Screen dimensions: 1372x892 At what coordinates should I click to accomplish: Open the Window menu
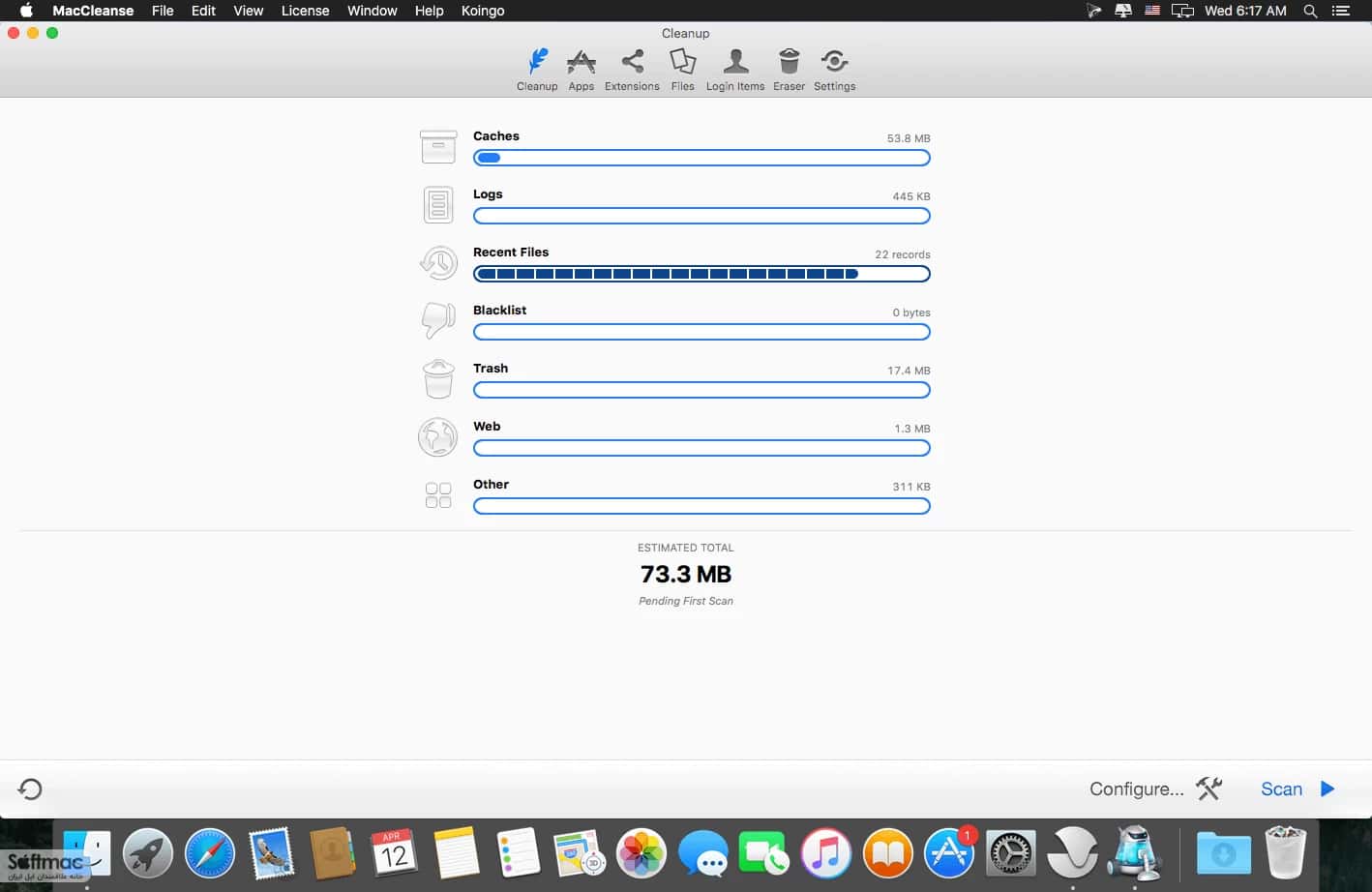[x=373, y=11]
